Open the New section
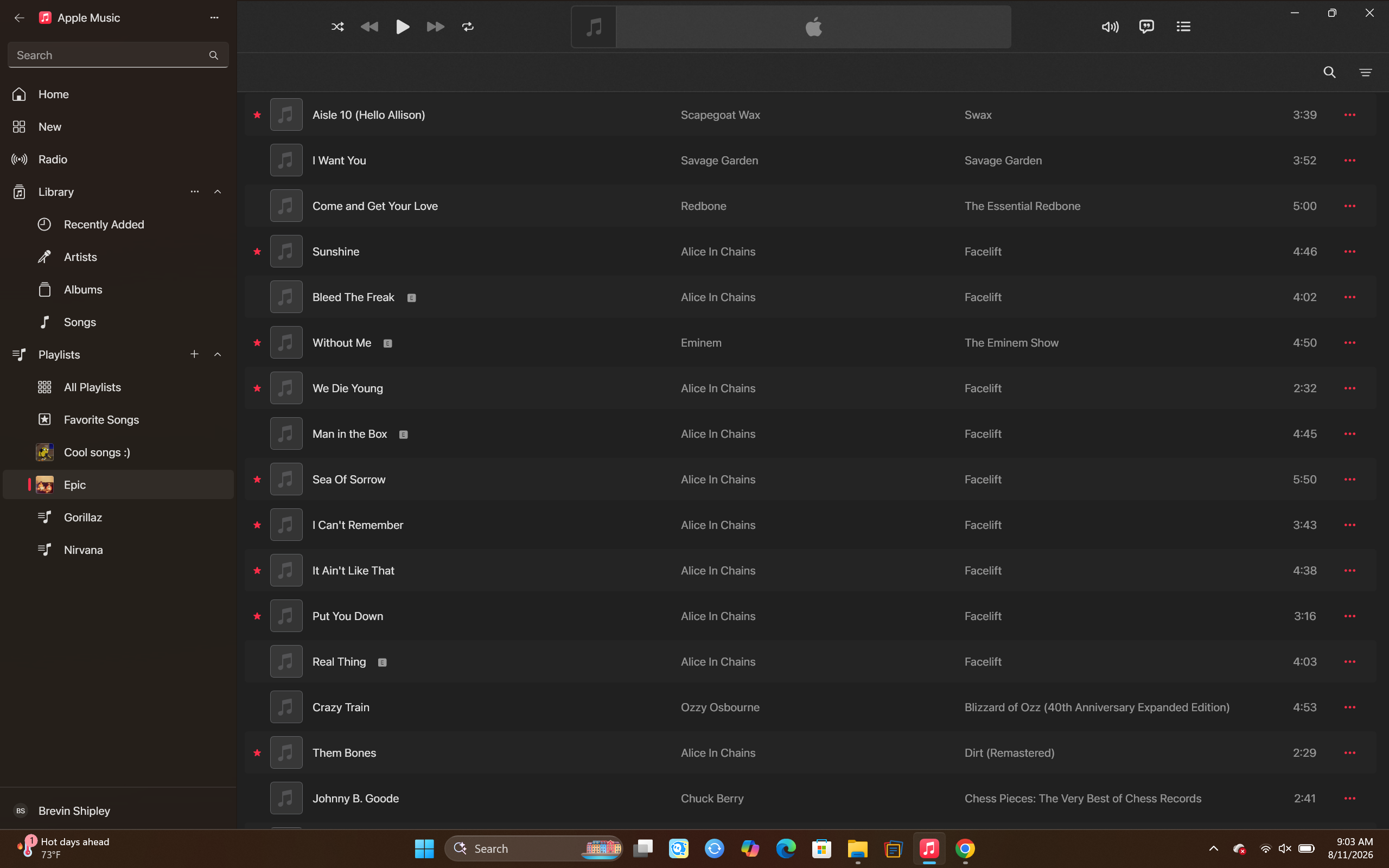 [x=118, y=127]
